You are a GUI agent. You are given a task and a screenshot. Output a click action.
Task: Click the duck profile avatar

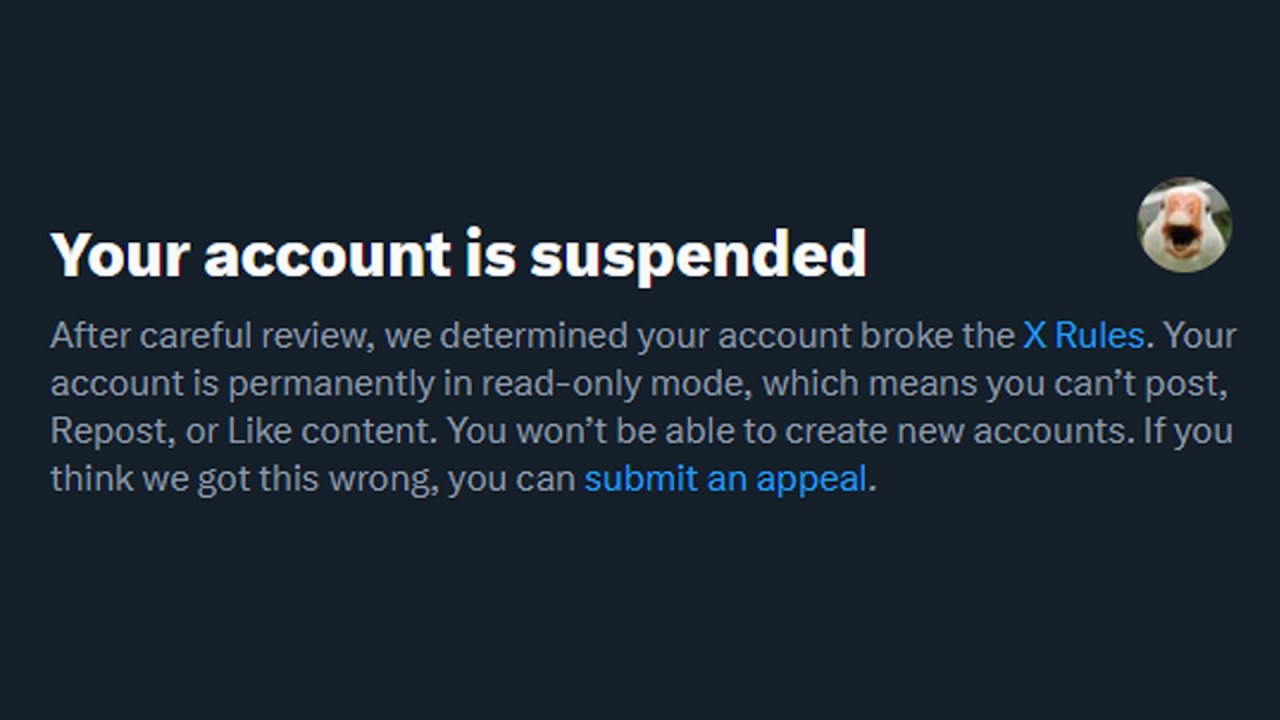[x=1184, y=225]
